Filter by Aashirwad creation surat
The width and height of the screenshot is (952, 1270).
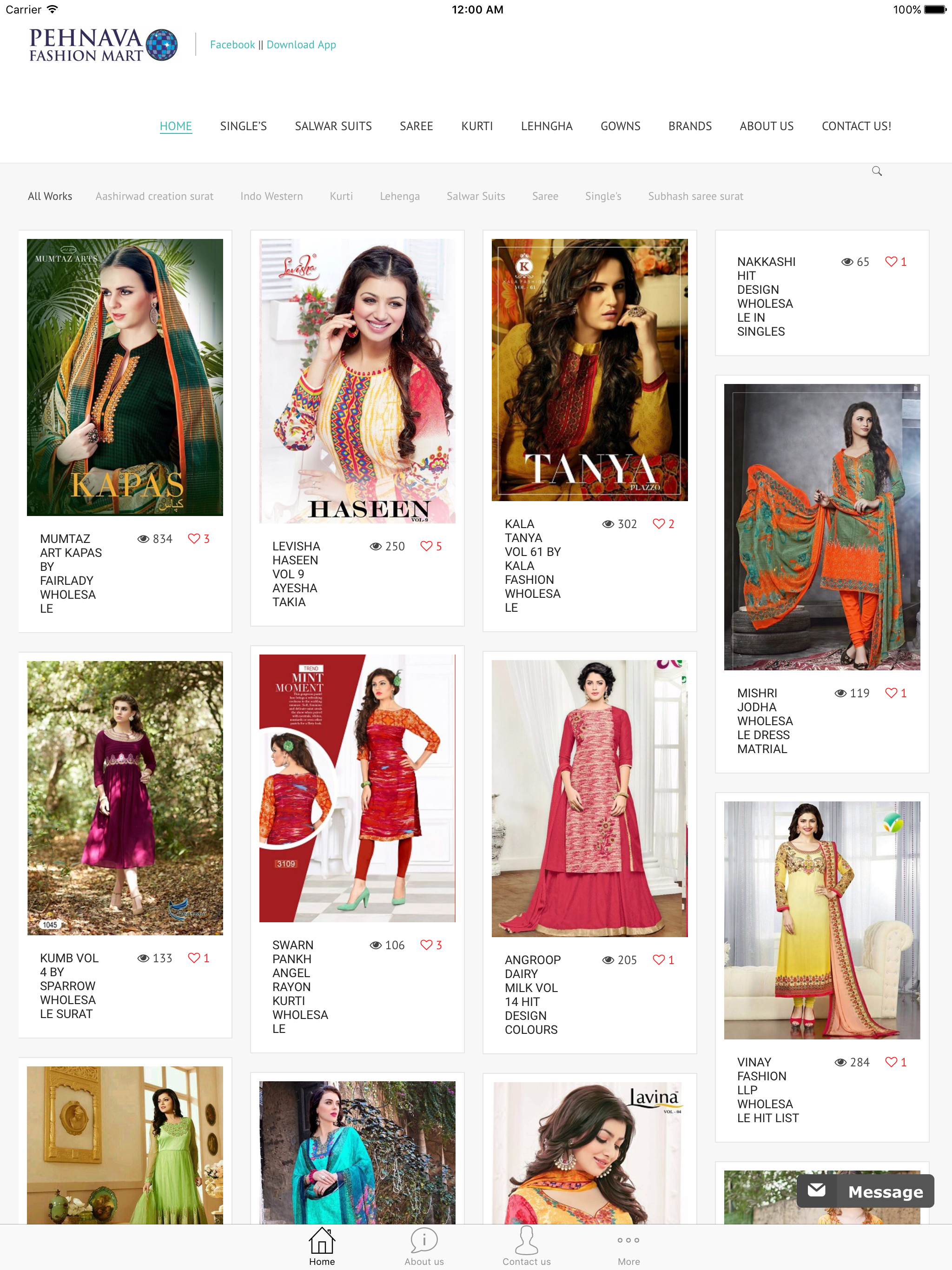[x=154, y=196]
